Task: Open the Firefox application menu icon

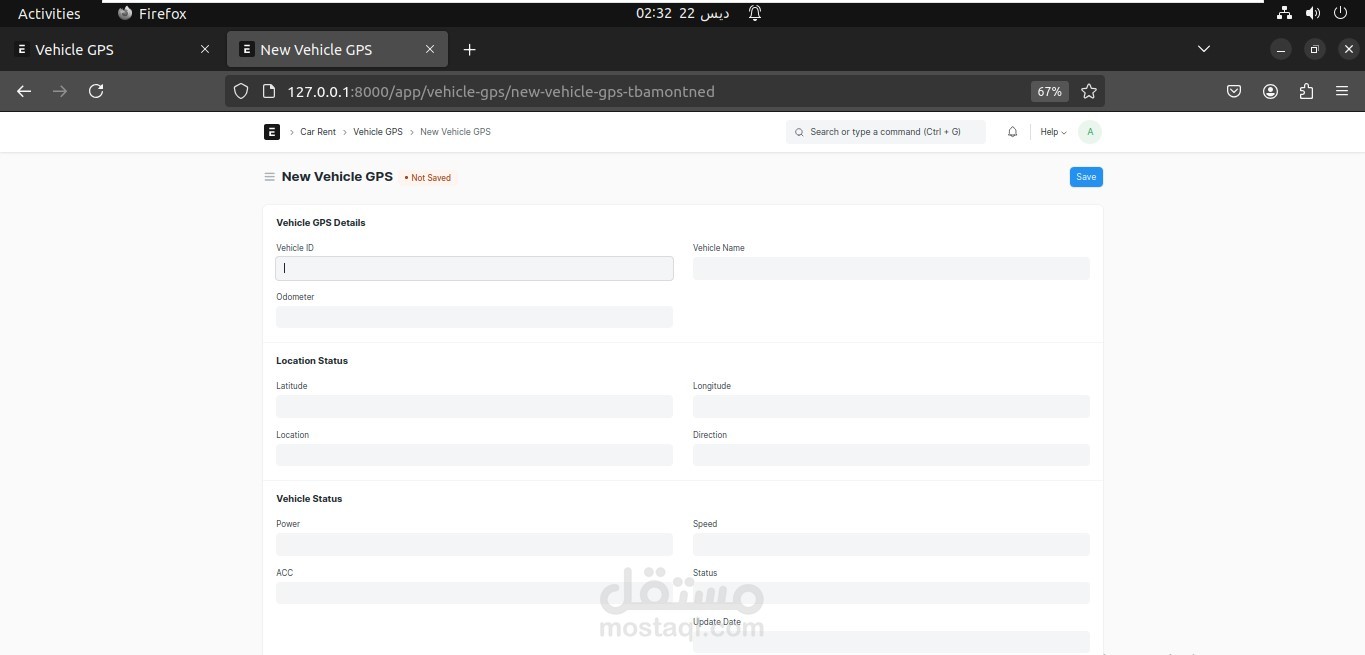Action: point(1342,91)
